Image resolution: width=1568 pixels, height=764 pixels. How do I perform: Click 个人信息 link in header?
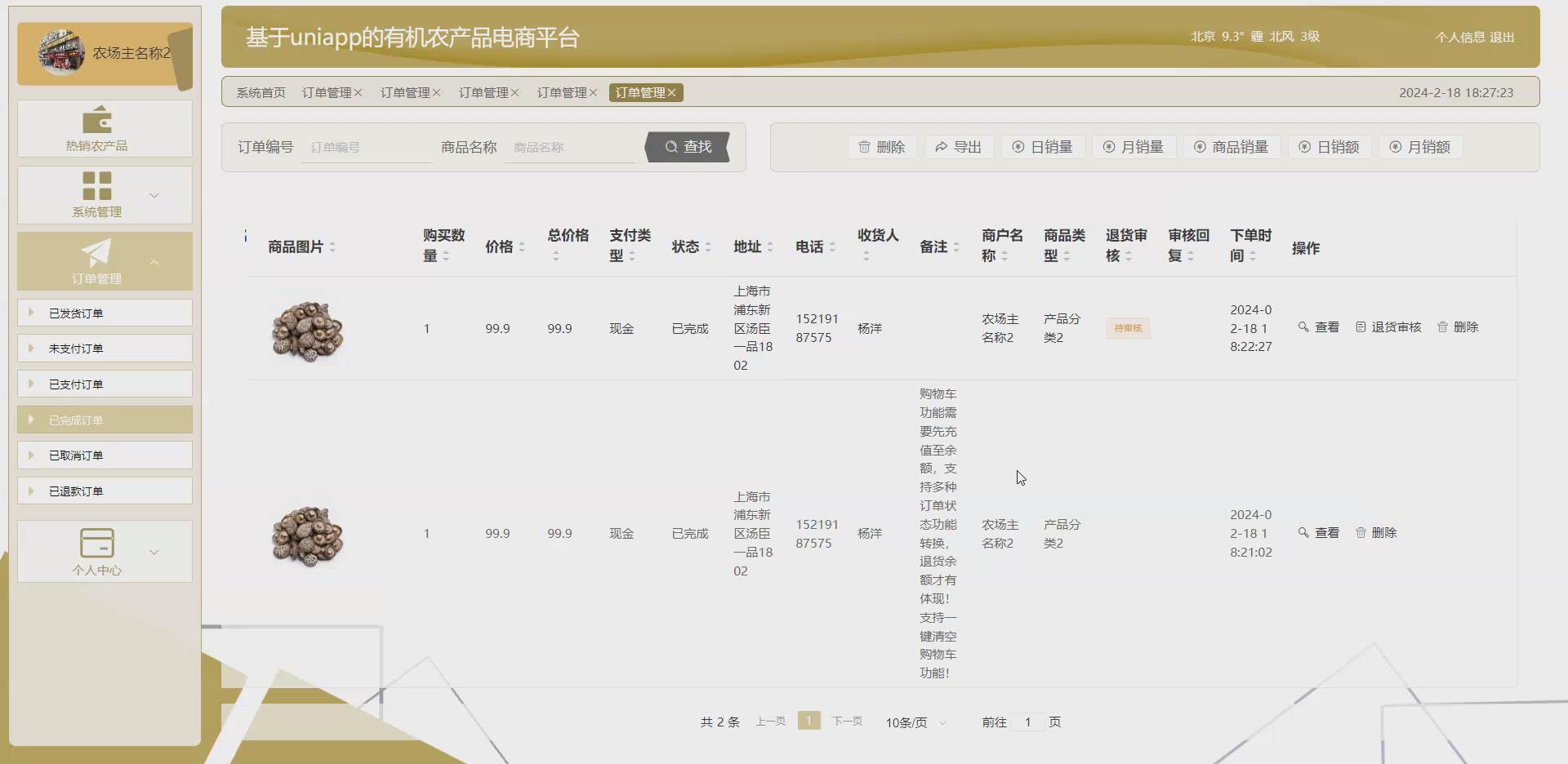coord(1460,38)
